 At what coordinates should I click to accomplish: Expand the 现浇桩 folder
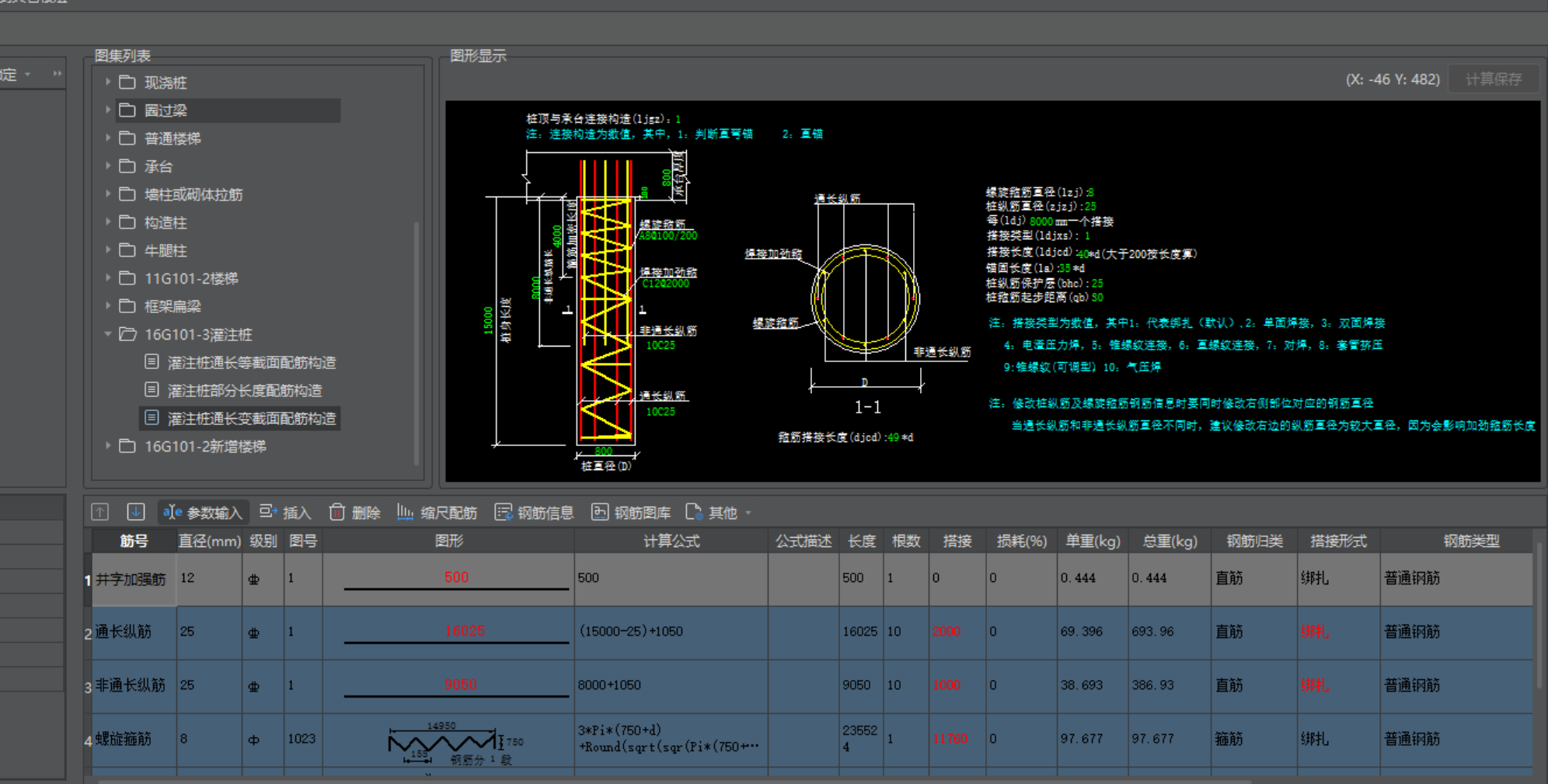pyautogui.click(x=108, y=82)
